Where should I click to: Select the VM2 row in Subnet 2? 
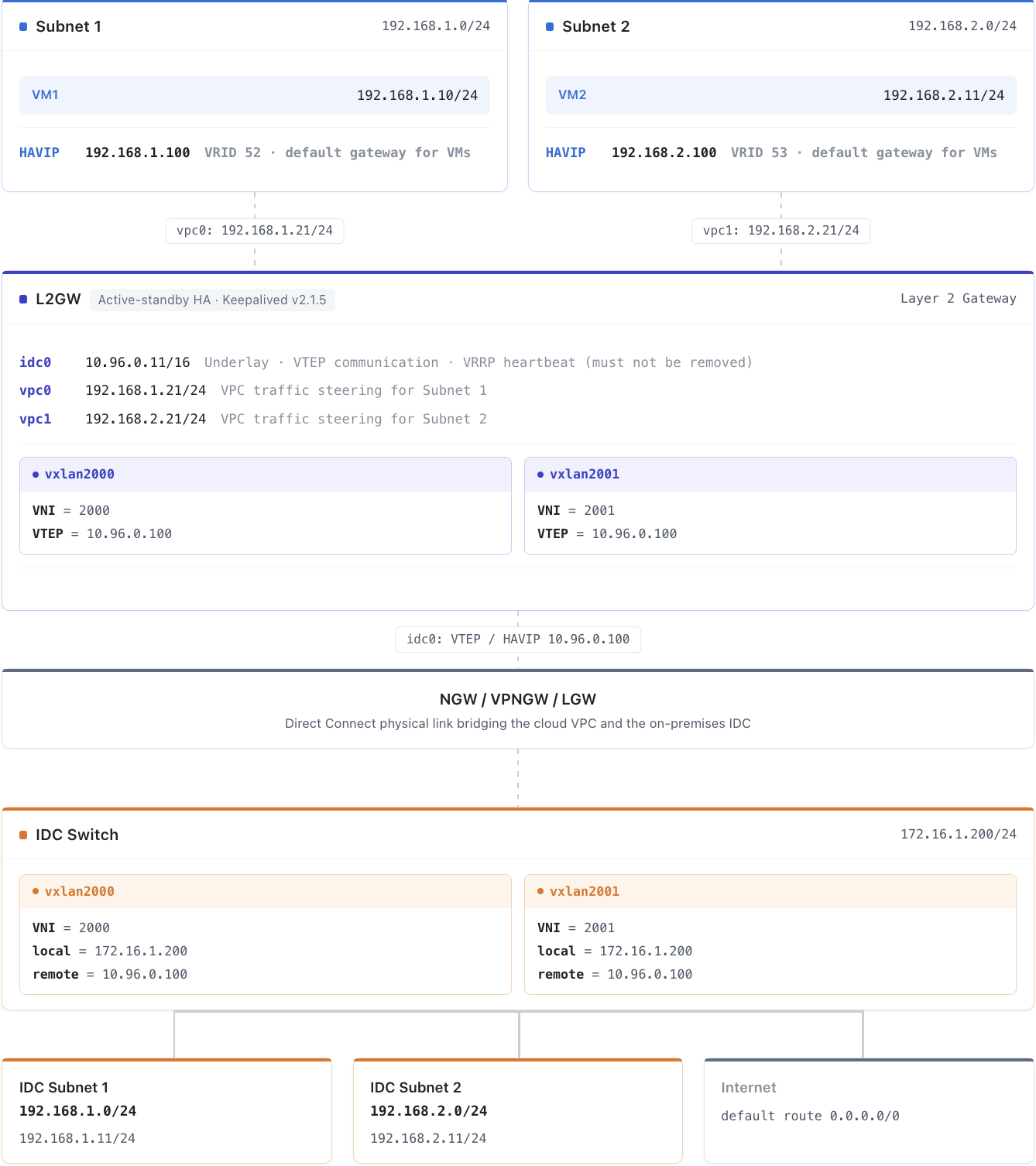click(781, 95)
